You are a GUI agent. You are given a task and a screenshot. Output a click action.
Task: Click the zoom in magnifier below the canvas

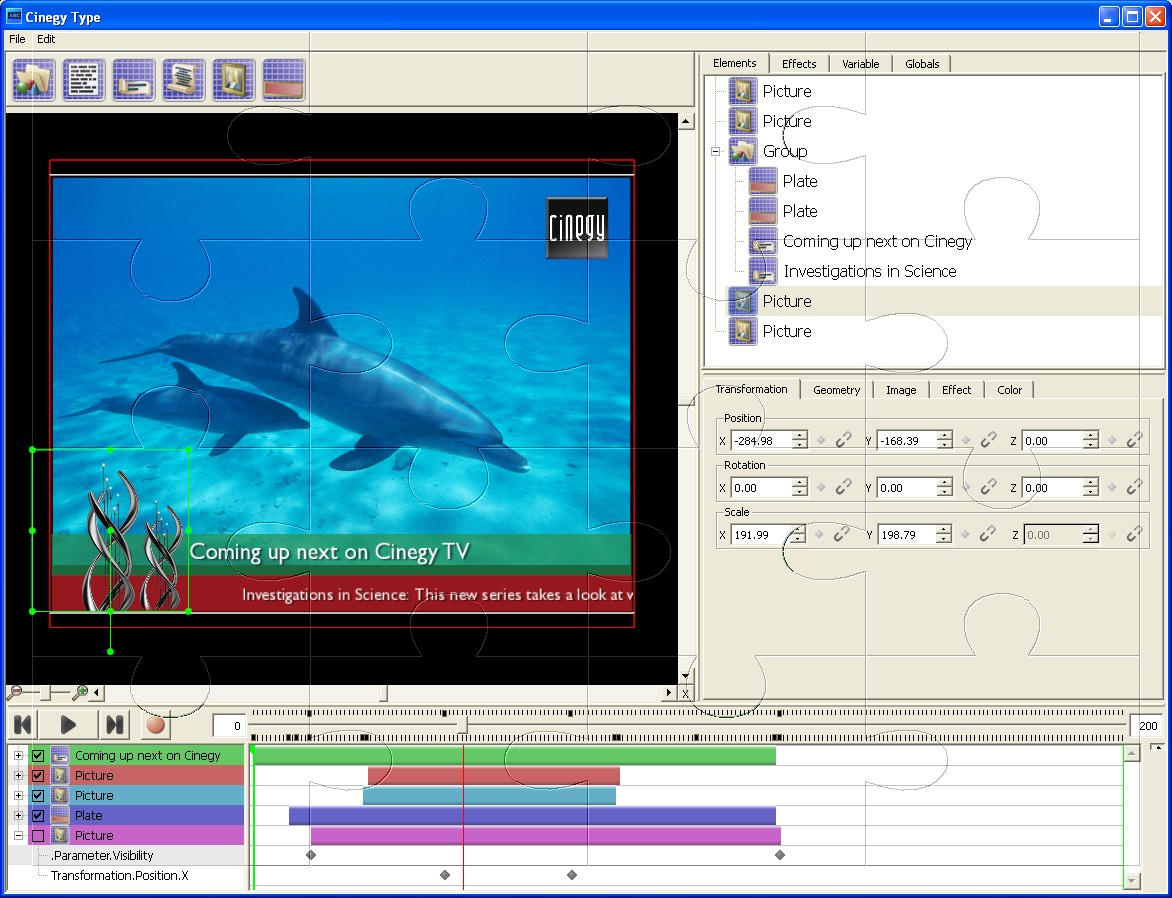[80, 693]
